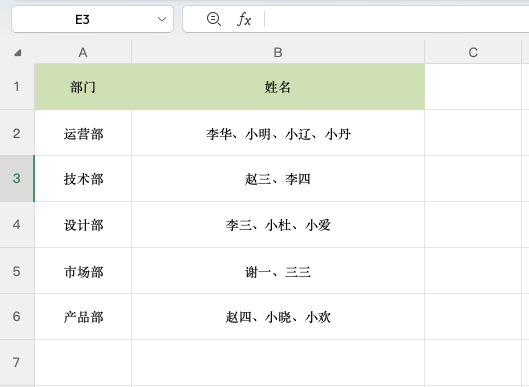Click empty cell C3 beside 赵三、李四
Viewport: 529px width, 387px height.
click(473, 179)
